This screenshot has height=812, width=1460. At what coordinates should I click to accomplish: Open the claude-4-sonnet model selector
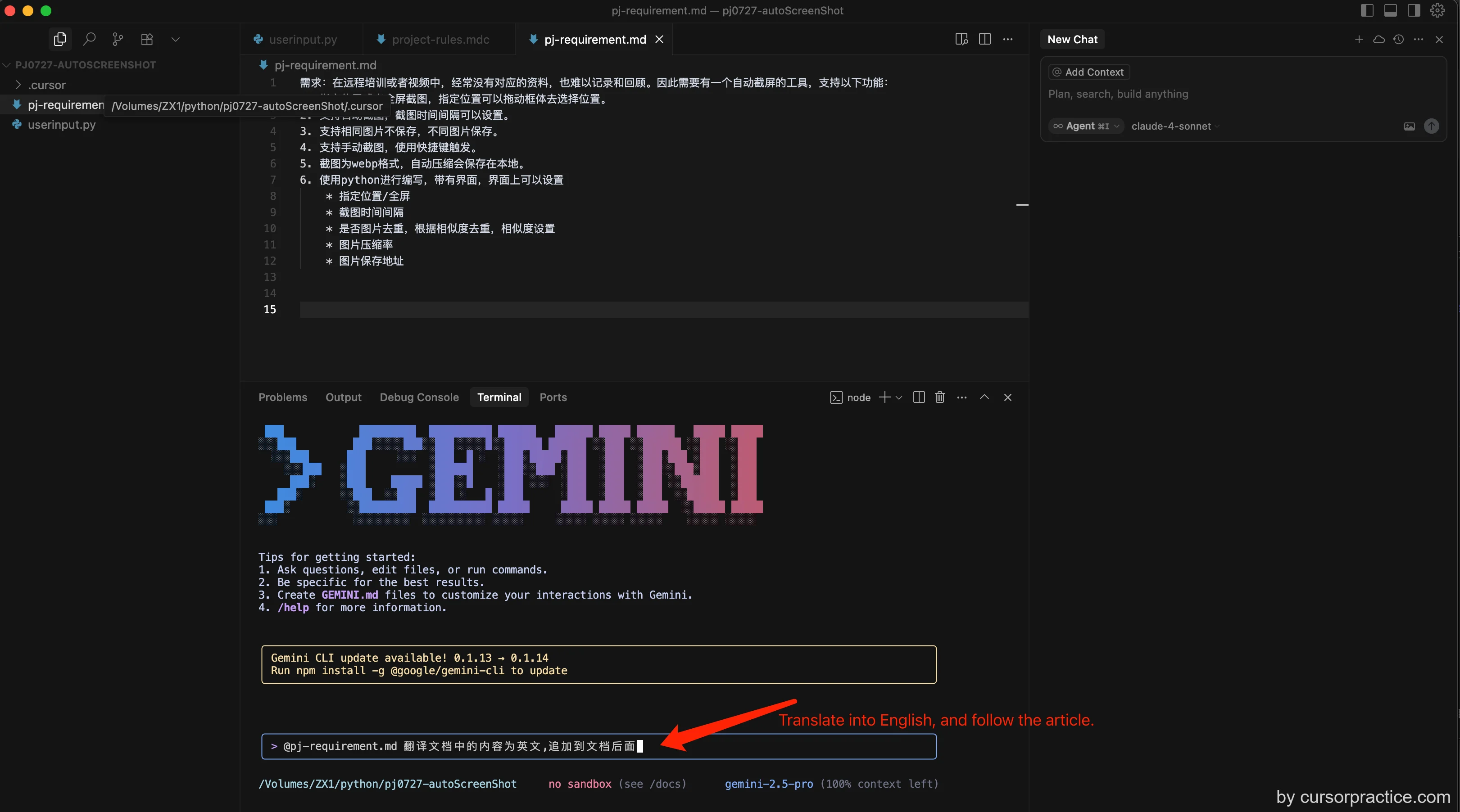[1175, 126]
